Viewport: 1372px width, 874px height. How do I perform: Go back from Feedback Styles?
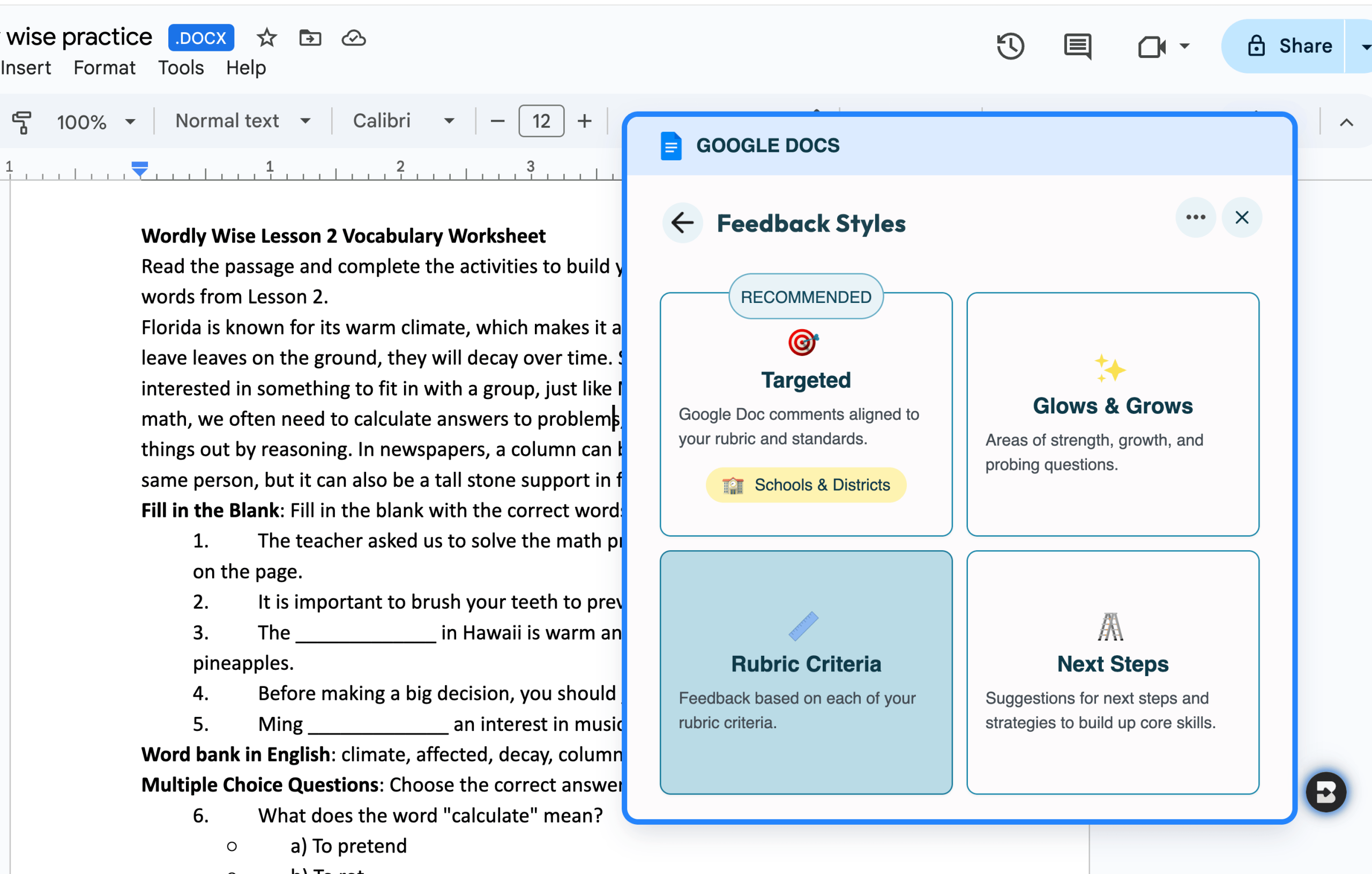682,223
